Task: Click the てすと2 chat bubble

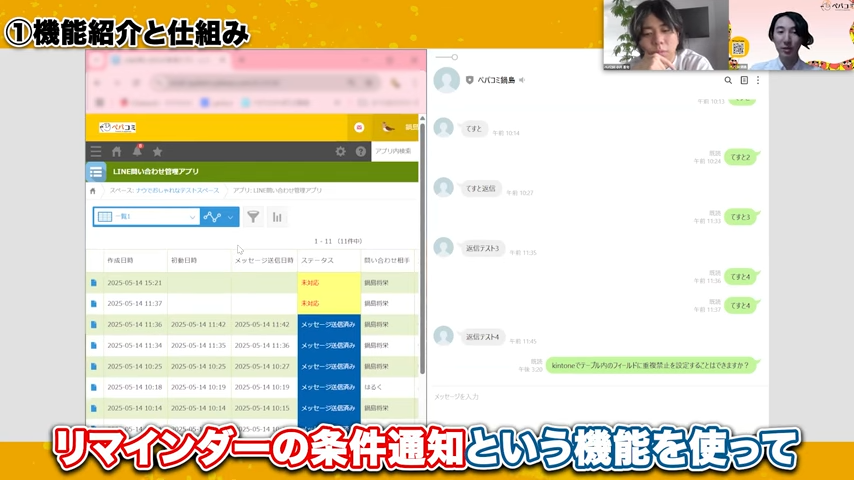Action: click(x=741, y=157)
